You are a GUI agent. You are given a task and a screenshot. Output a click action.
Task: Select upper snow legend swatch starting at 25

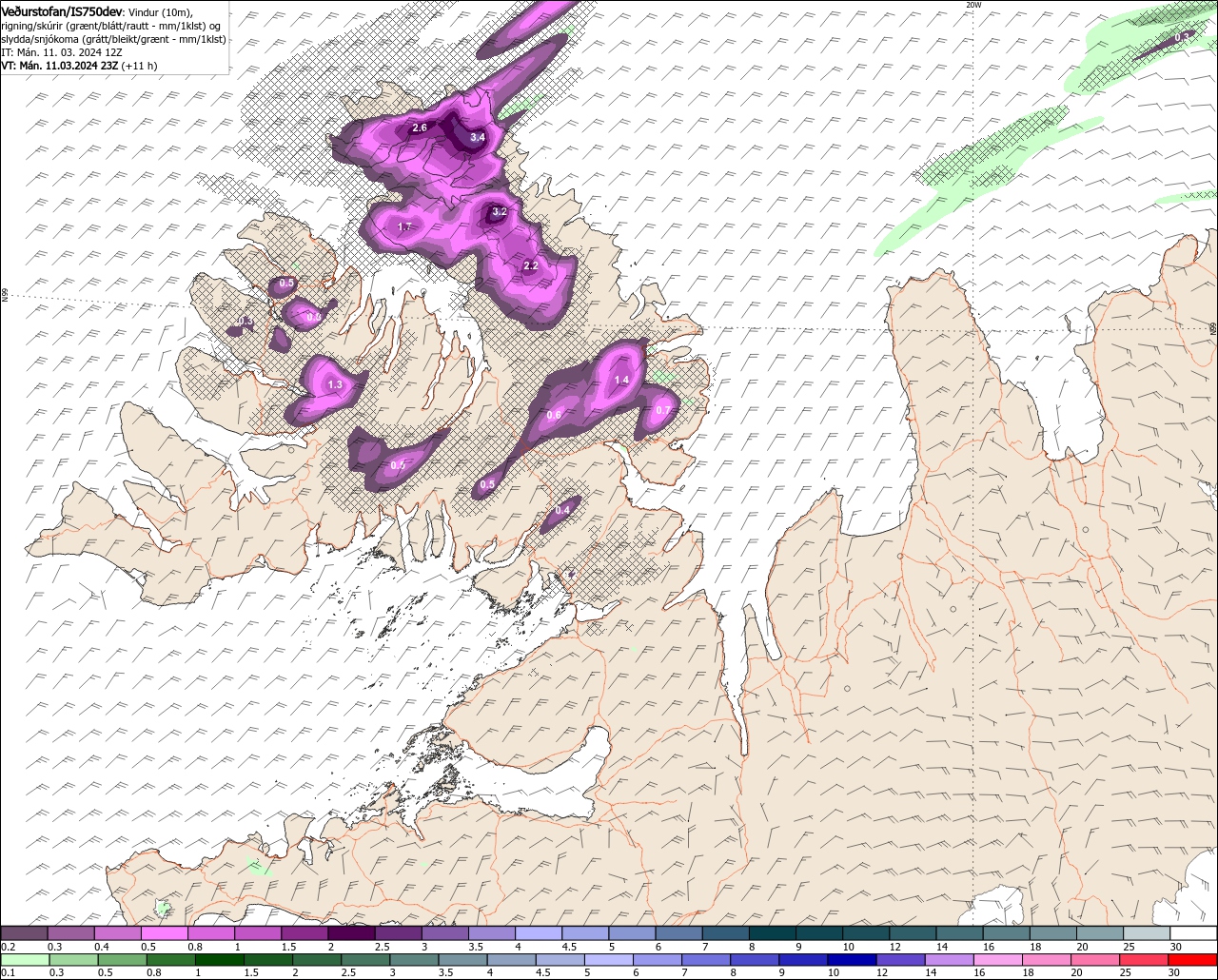(x=1147, y=933)
